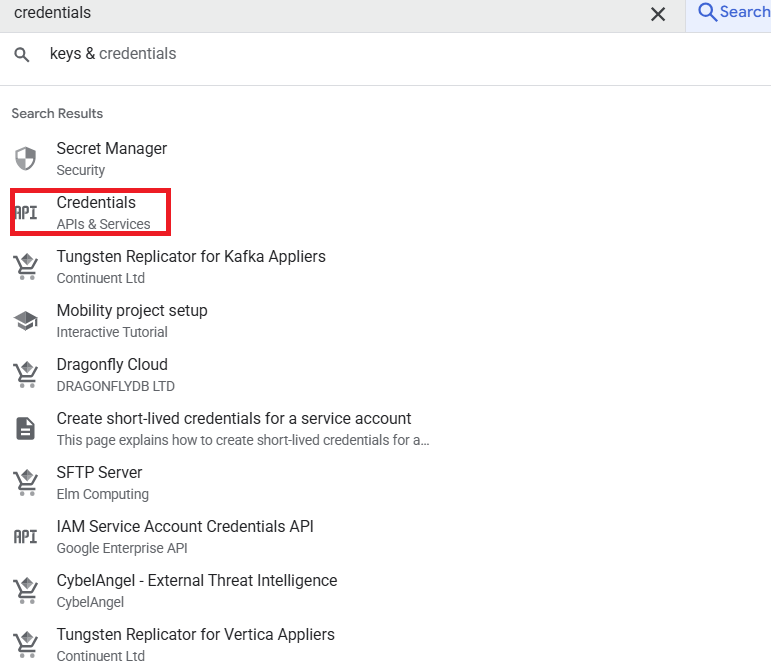The width and height of the screenshot is (771, 670).
Task: Clear the search text with the X button
Action: coord(658,14)
